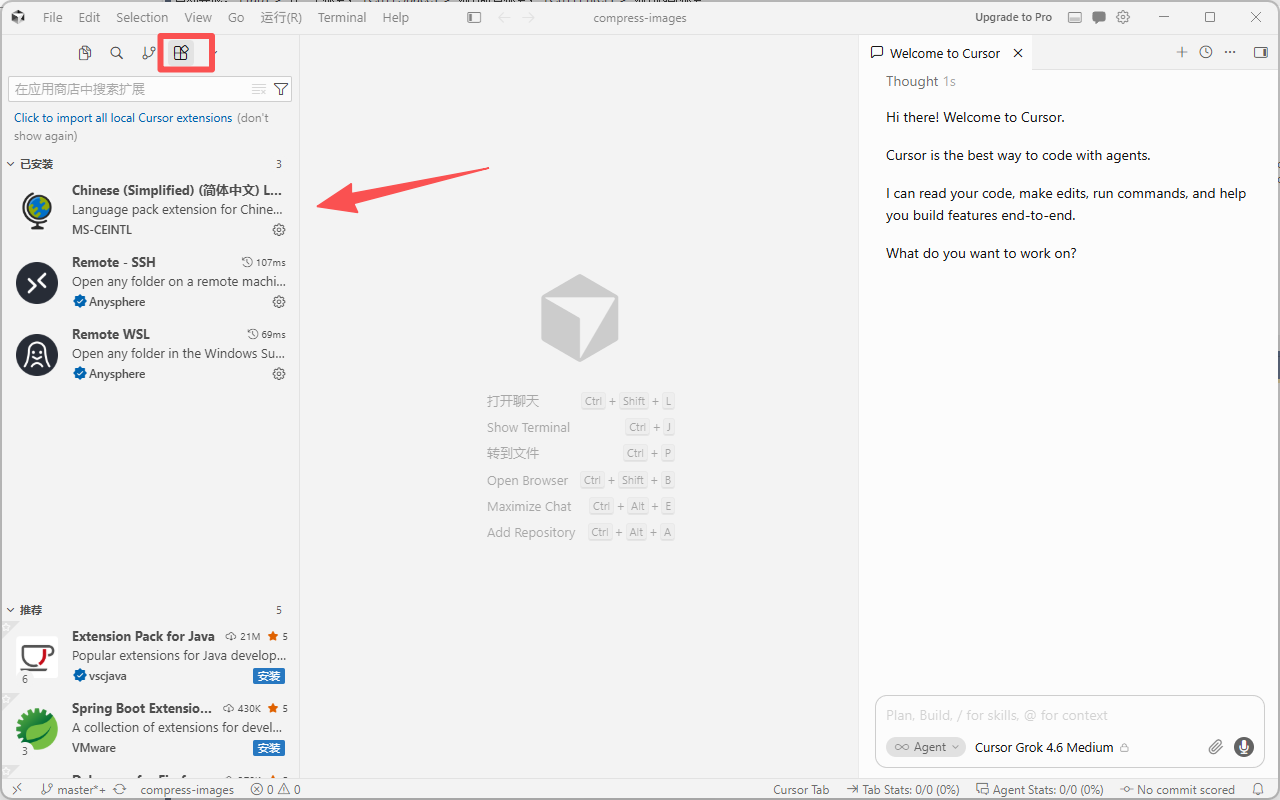Open Agent Stats in the status bar
Image resolution: width=1280 pixels, height=800 pixels.
point(1039,789)
